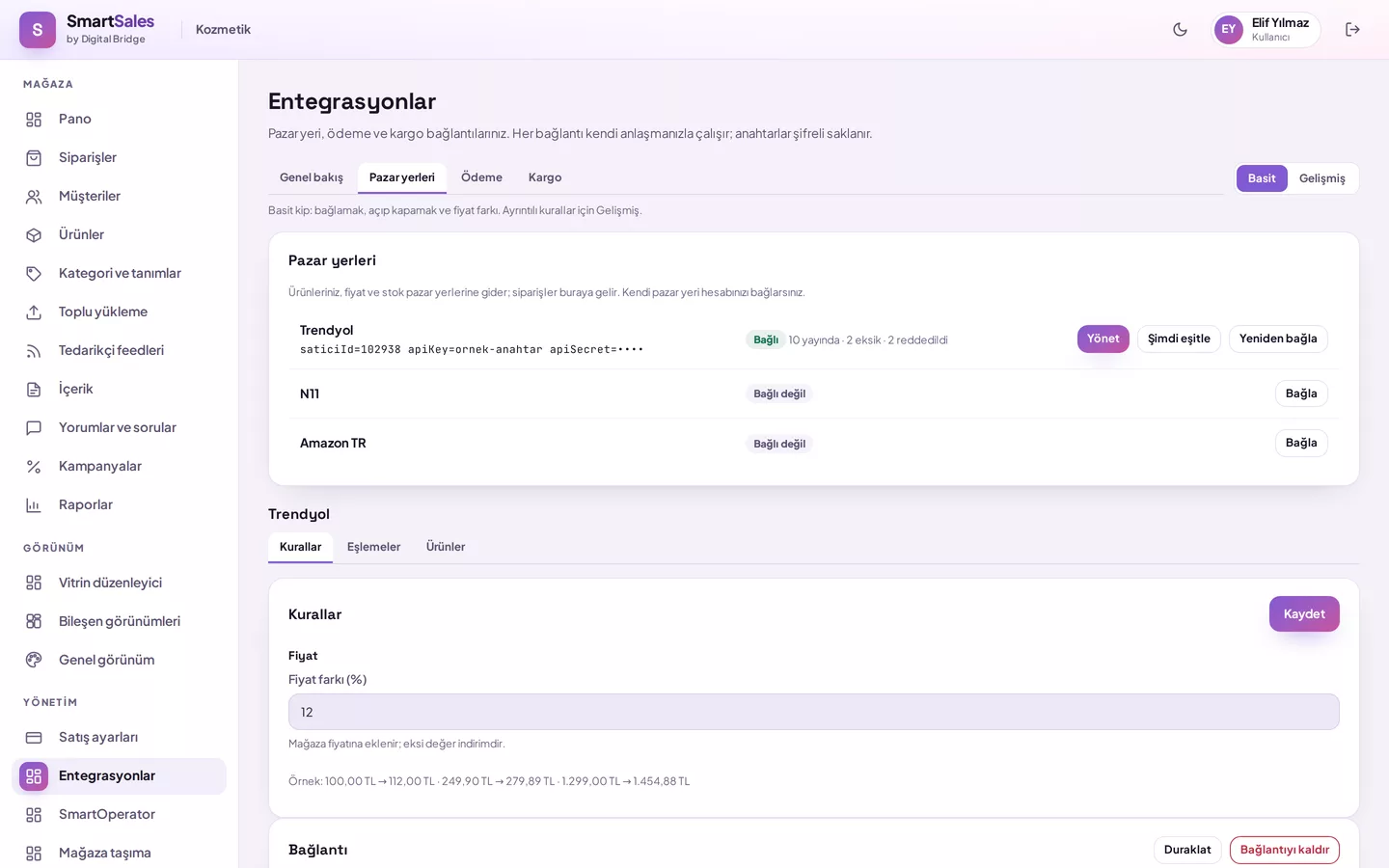This screenshot has height=868, width=1389.
Task: Switch to Basit mode
Action: [1262, 178]
